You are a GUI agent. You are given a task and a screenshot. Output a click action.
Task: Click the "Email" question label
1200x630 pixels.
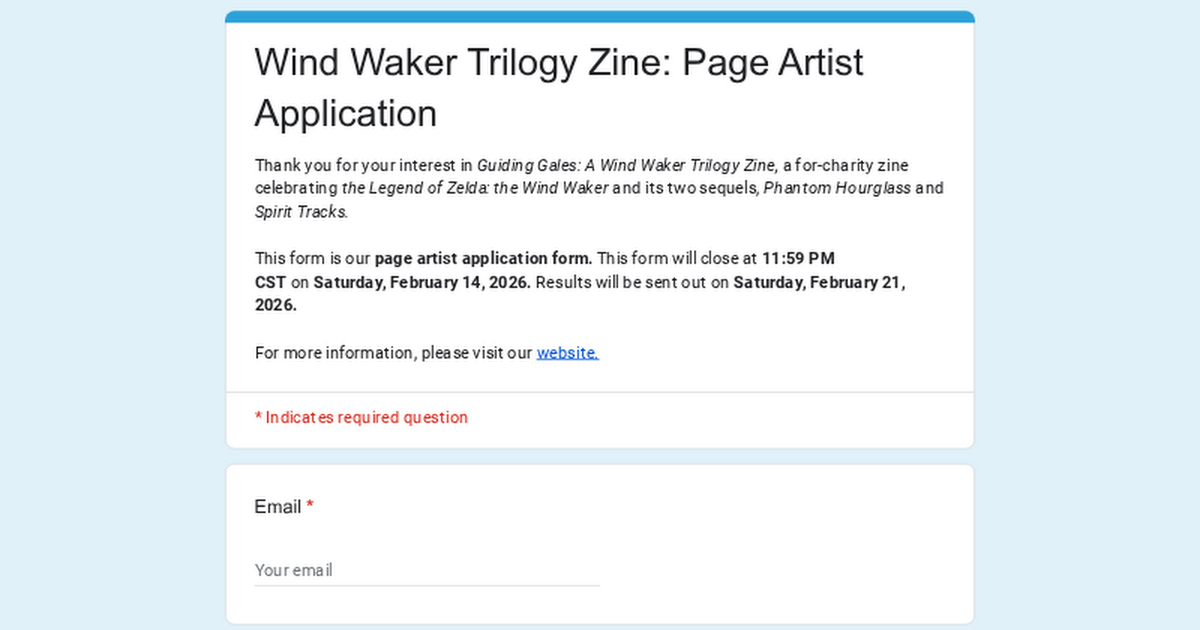tap(277, 507)
